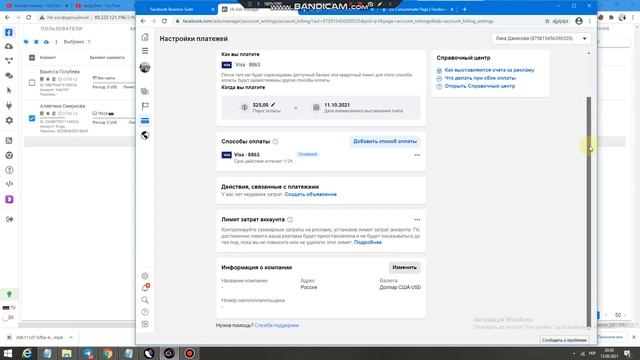Open the Служба поддержки link

click(277, 325)
